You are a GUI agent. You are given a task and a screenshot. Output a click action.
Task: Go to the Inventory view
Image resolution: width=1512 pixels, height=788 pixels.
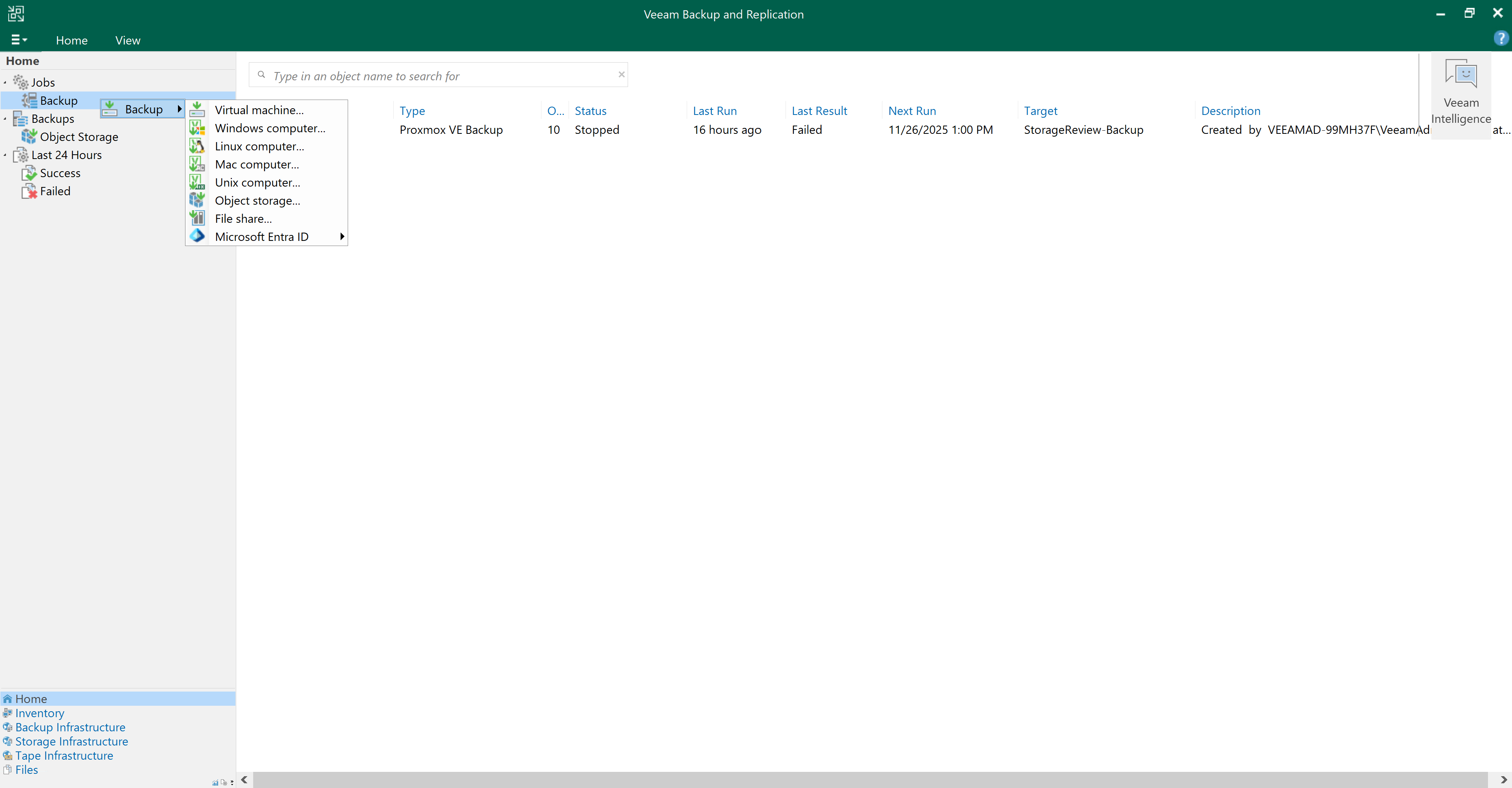[x=39, y=713]
